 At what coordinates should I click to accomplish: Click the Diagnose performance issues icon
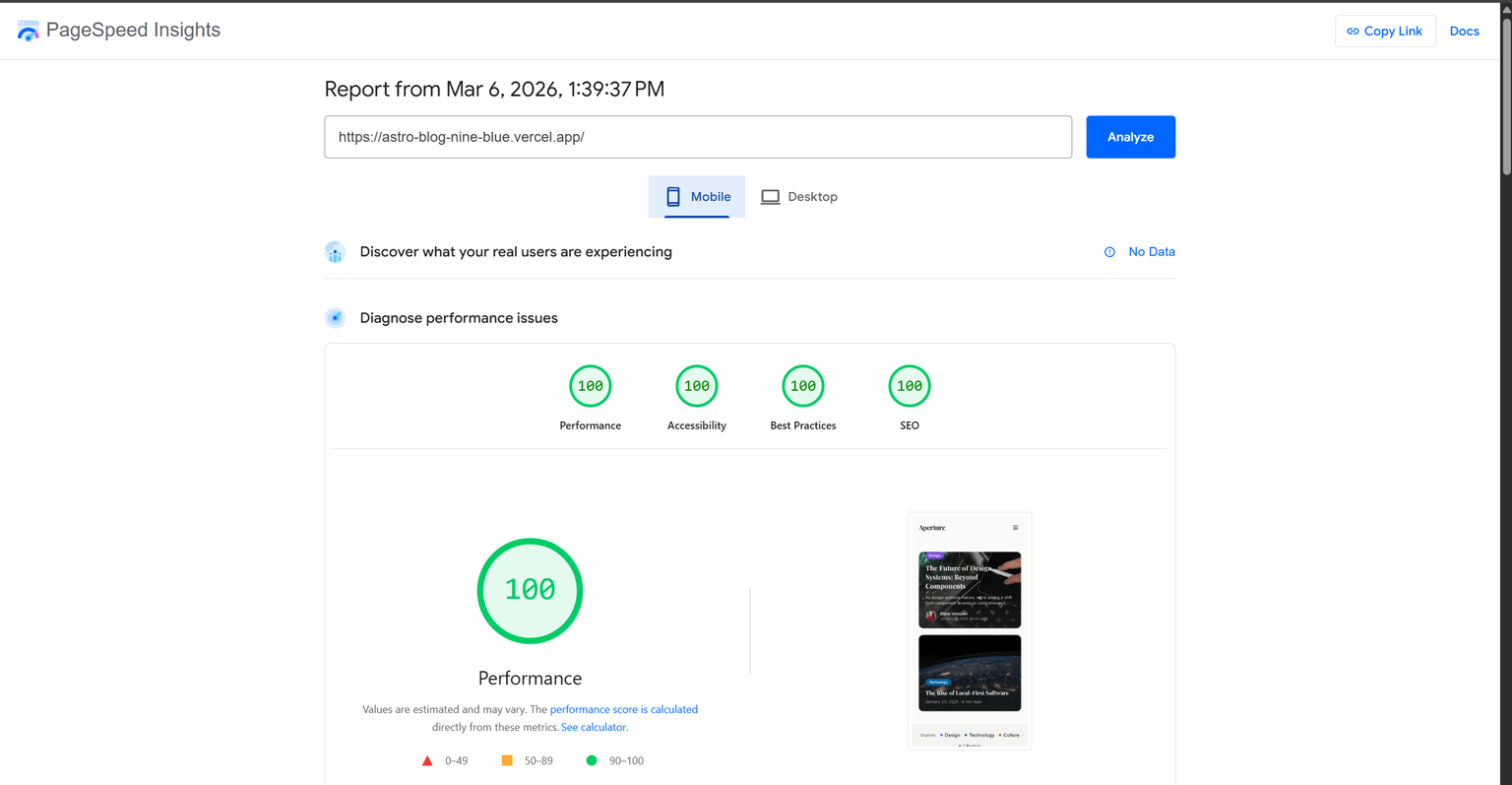coord(335,318)
